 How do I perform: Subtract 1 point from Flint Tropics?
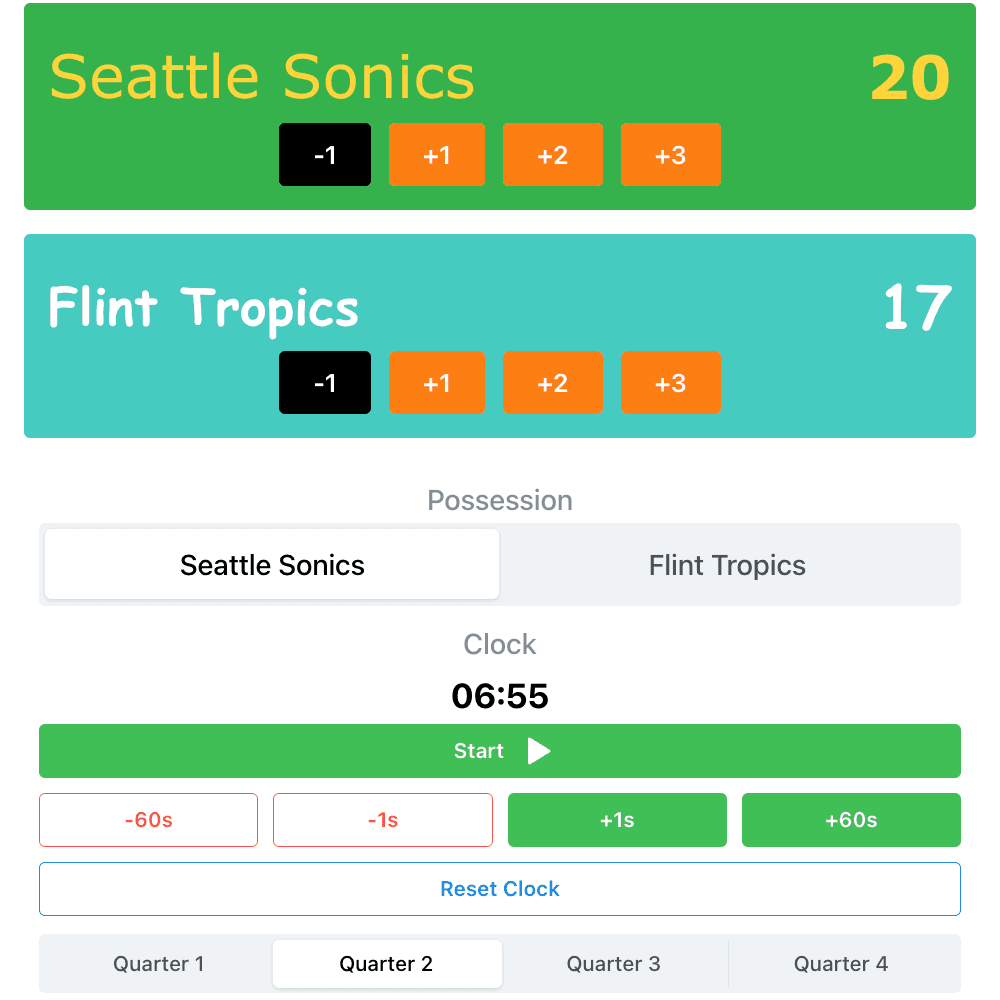(x=325, y=383)
